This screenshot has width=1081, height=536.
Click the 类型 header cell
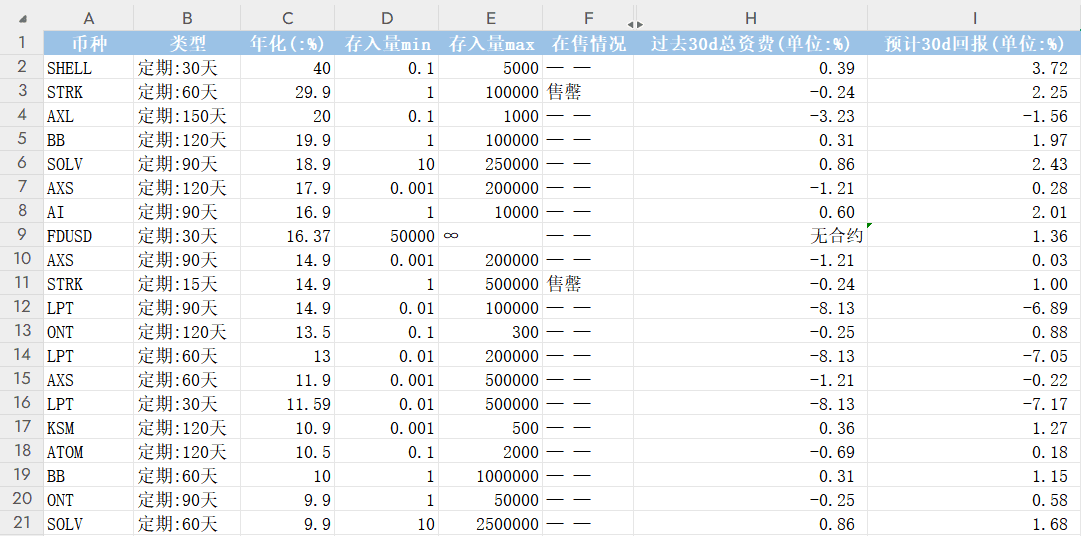187,43
